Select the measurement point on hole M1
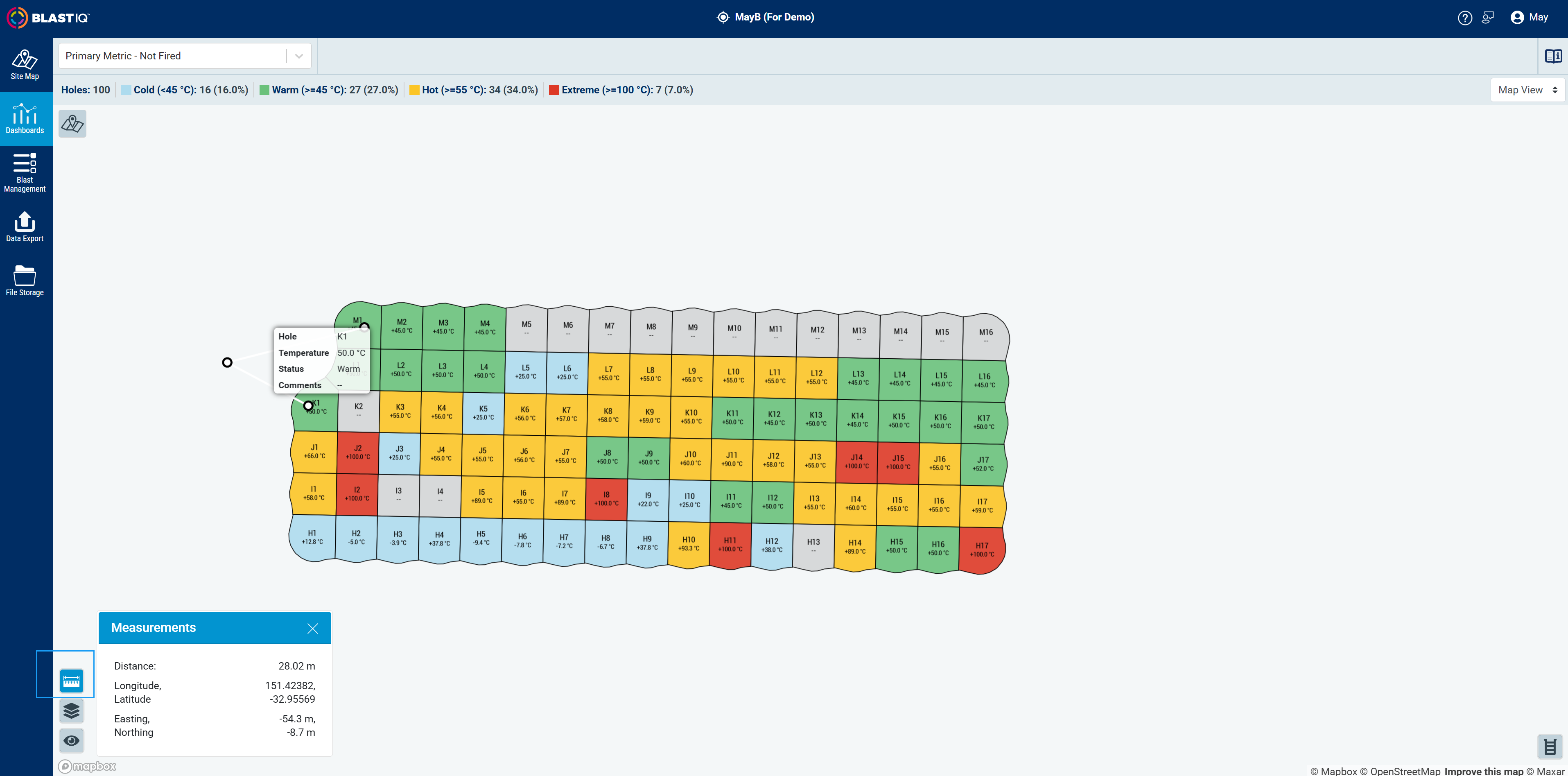This screenshot has width=1568, height=776. click(365, 327)
